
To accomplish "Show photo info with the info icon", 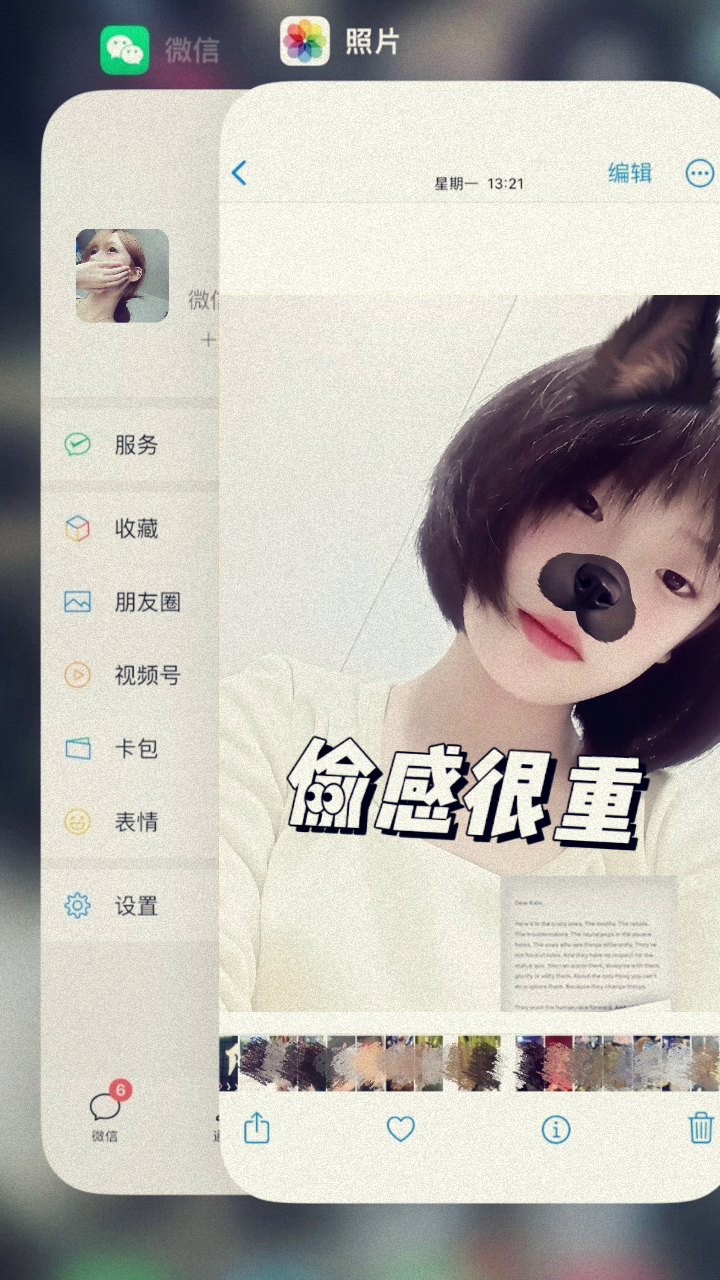I will (x=555, y=1130).
